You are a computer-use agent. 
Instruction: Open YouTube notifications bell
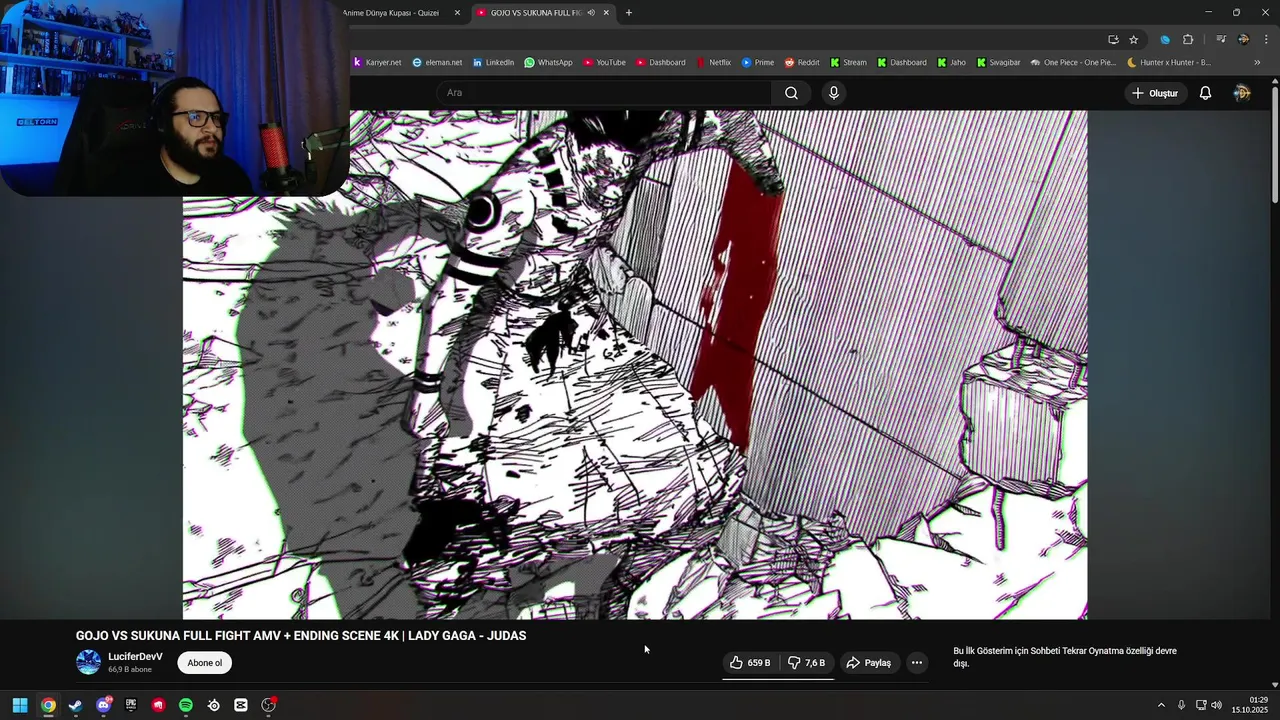click(x=1205, y=93)
